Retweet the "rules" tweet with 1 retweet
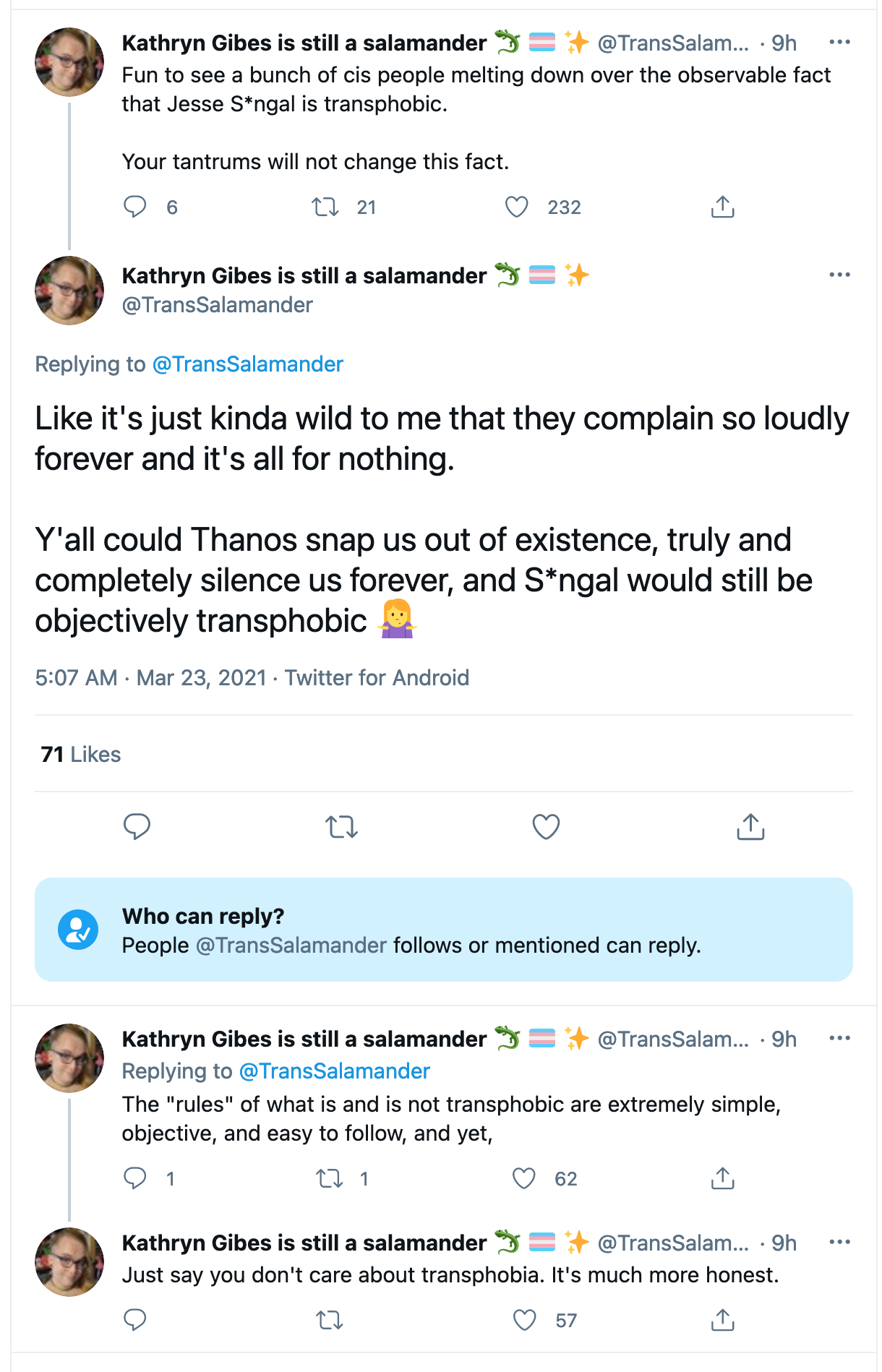This screenshot has height=1372, width=882. click(330, 1179)
